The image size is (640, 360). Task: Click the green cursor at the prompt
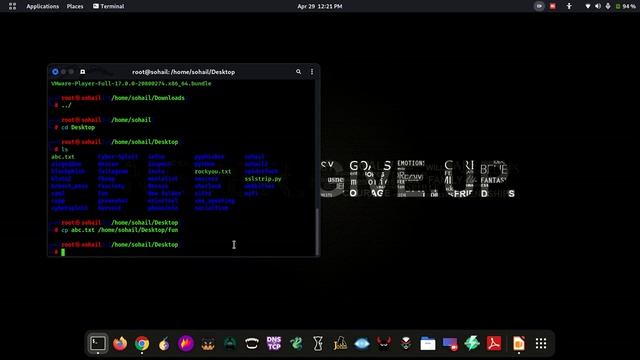pyautogui.click(x=63, y=252)
